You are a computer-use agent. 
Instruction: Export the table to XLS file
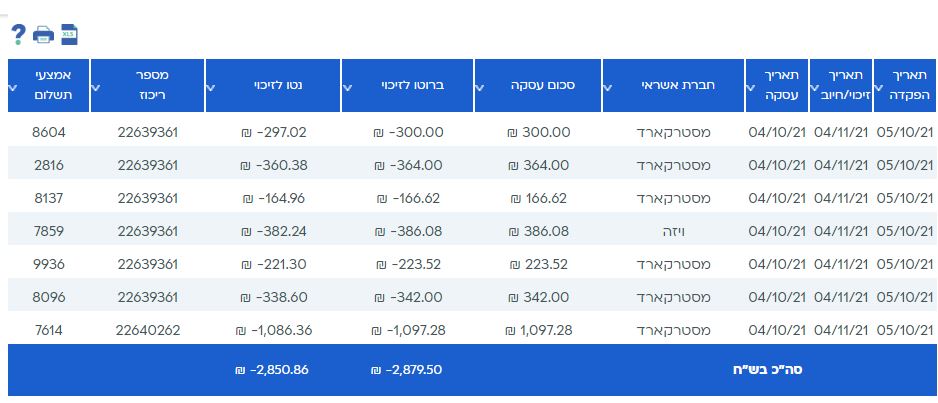point(69,35)
